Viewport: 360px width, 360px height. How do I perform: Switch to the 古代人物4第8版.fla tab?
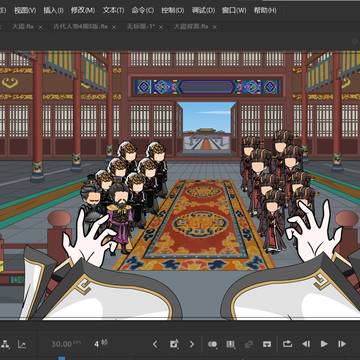[x=80, y=27]
